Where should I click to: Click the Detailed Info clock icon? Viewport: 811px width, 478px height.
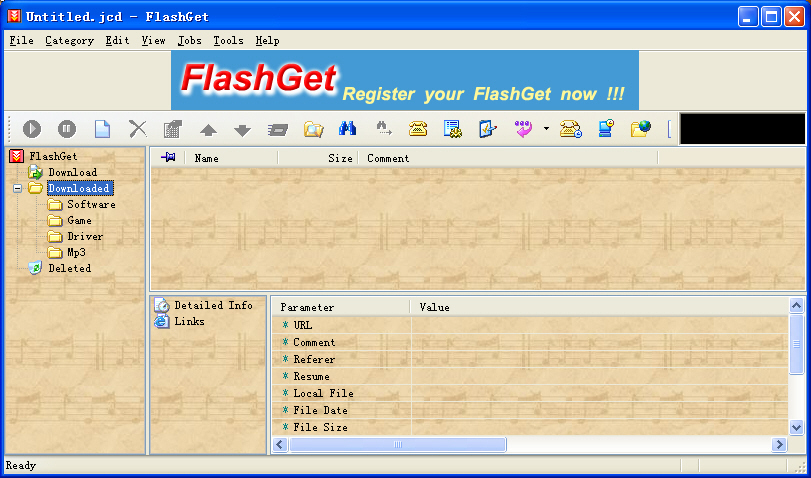click(162, 305)
